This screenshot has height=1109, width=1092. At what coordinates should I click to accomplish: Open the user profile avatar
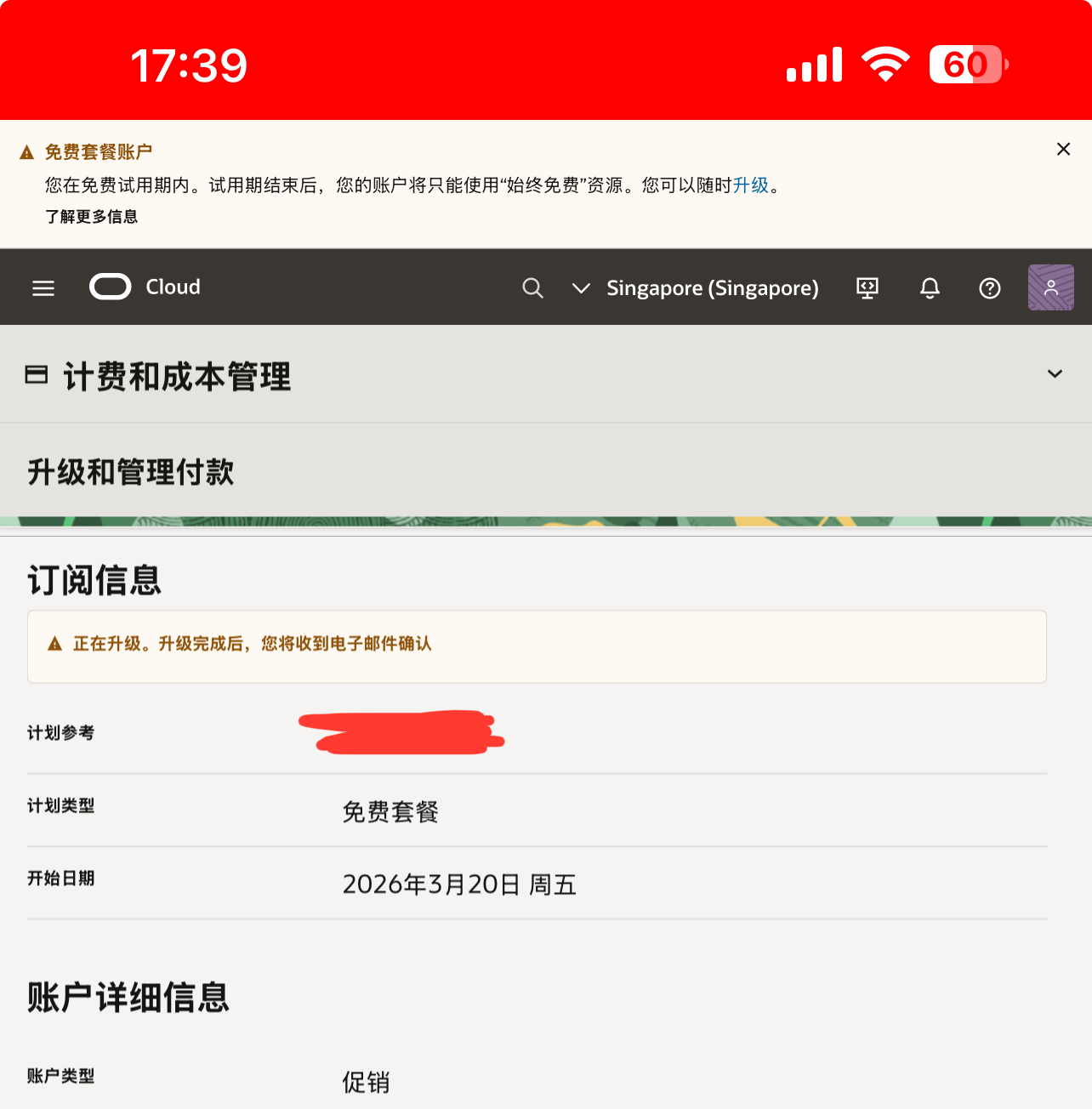(x=1050, y=287)
